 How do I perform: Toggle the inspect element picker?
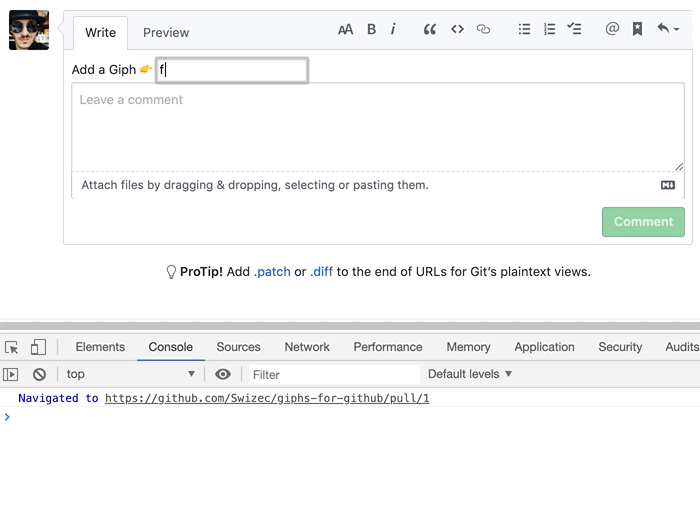12,347
